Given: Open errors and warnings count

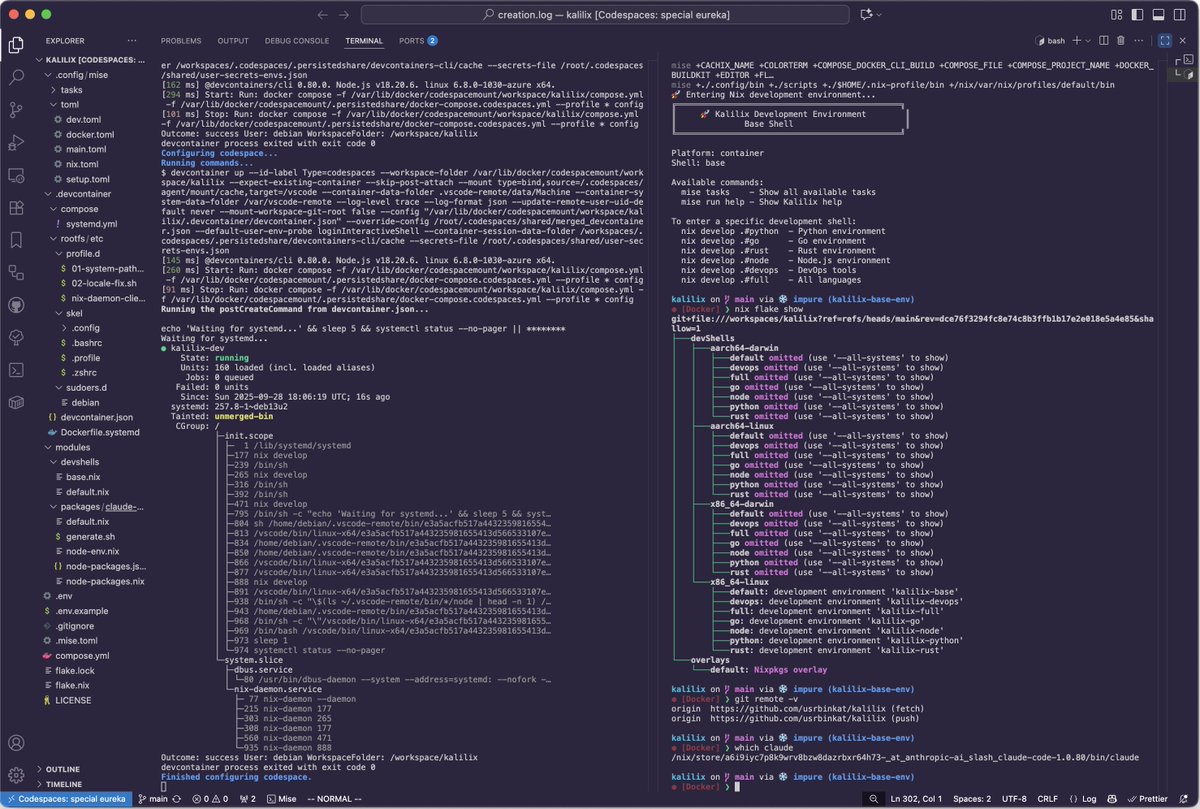Looking at the screenshot, I should click(208, 799).
